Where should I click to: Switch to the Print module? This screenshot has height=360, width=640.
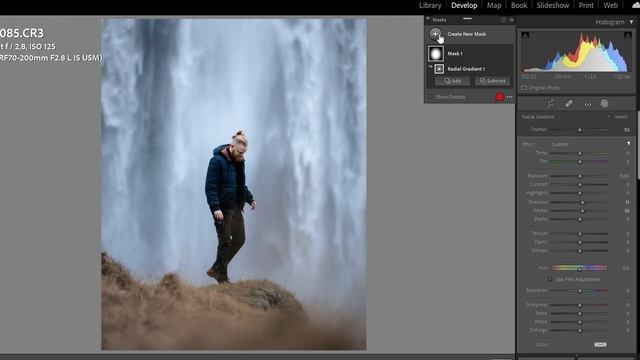pyautogui.click(x=586, y=5)
